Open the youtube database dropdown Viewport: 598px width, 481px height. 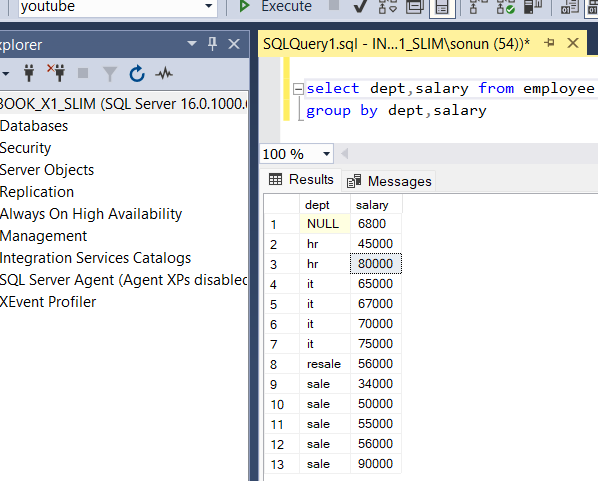point(208,6)
